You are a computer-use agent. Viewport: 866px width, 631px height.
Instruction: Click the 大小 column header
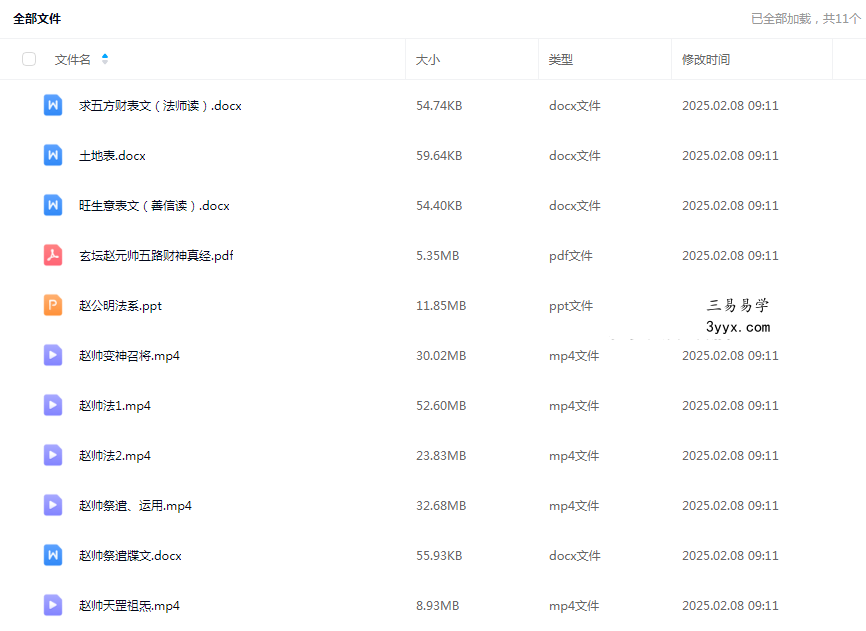tap(427, 60)
